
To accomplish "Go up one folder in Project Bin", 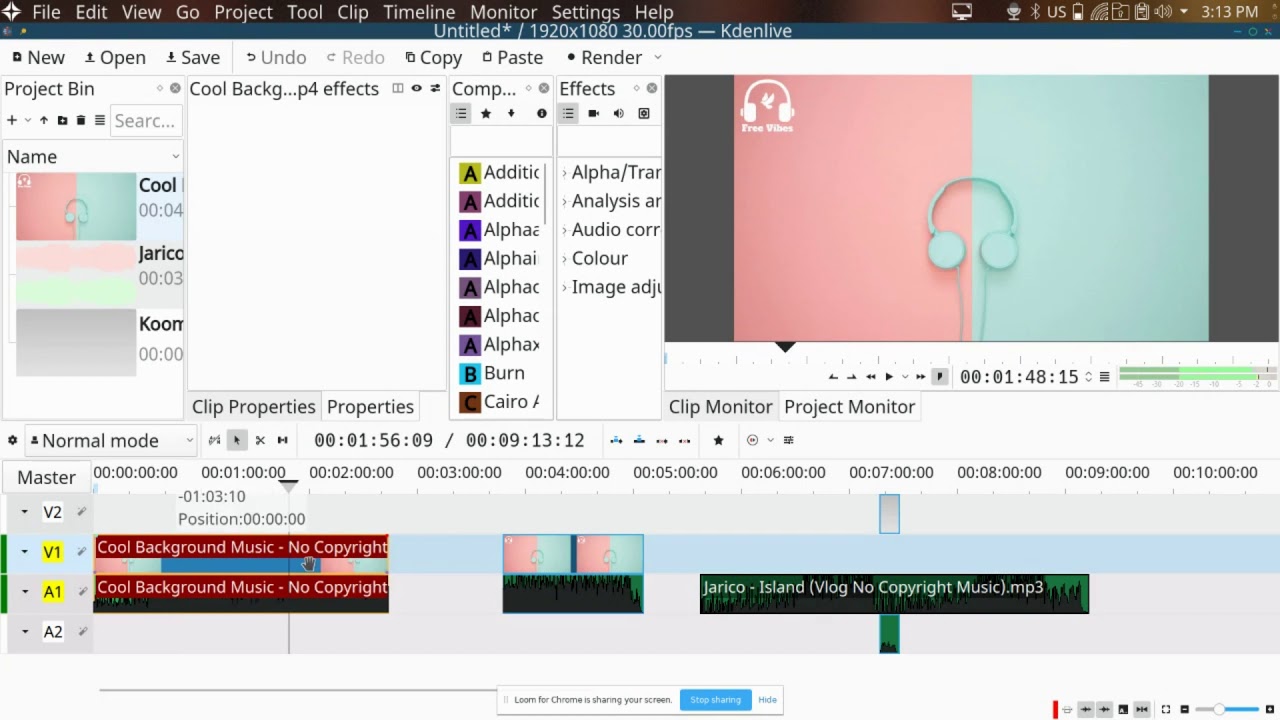I will [44, 120].
